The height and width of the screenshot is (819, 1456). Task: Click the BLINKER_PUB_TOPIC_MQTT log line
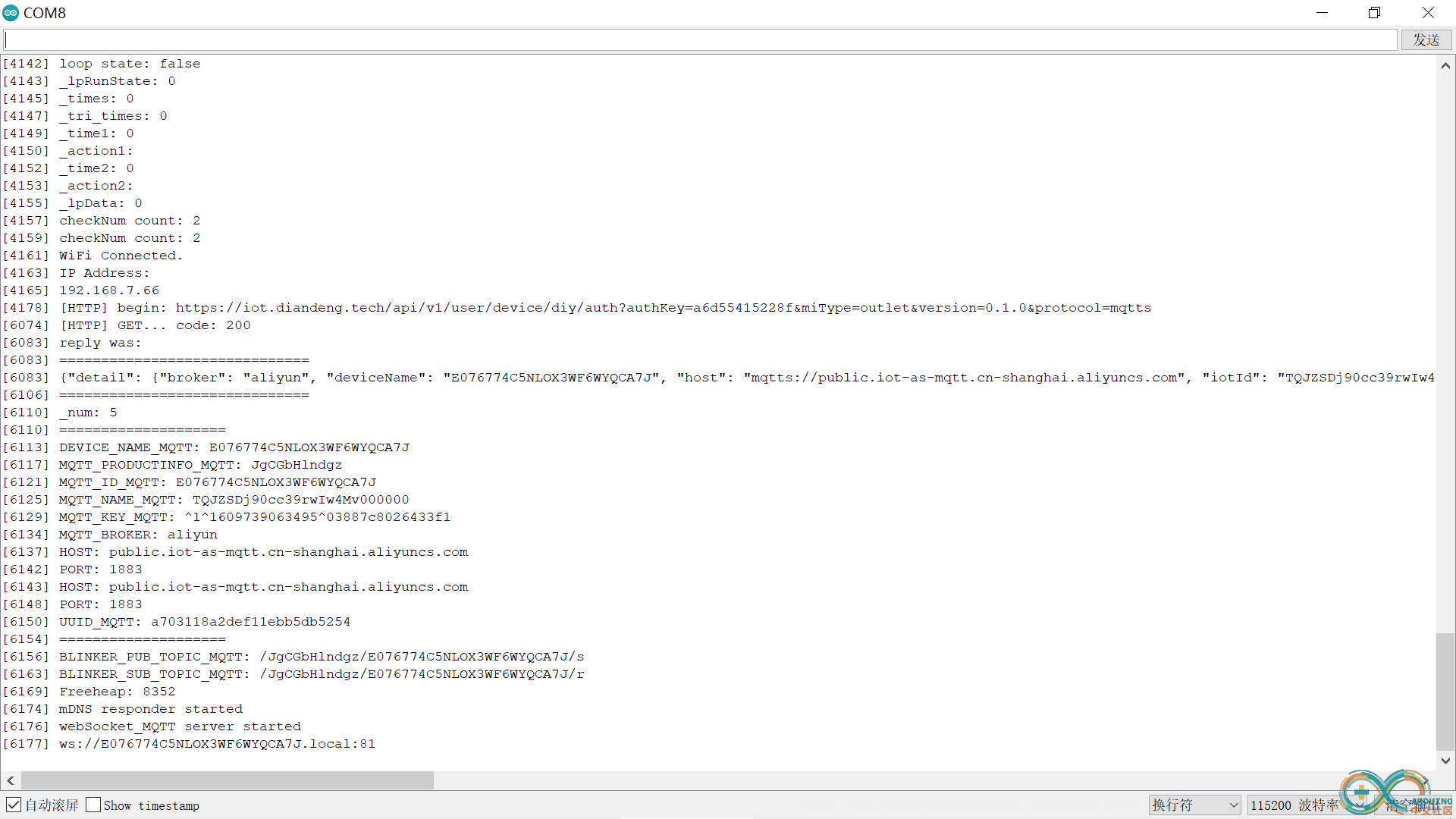click(293, 657)
